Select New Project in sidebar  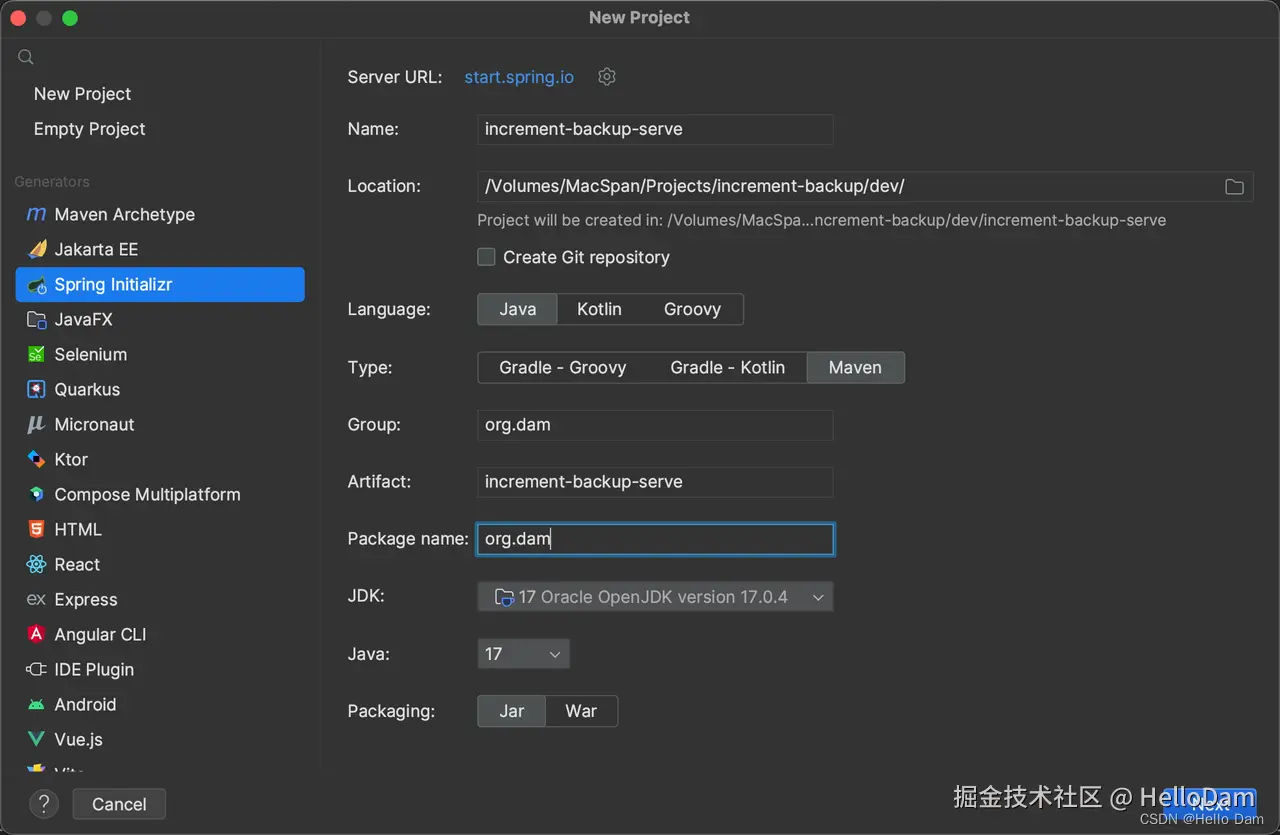click(82, 94)
